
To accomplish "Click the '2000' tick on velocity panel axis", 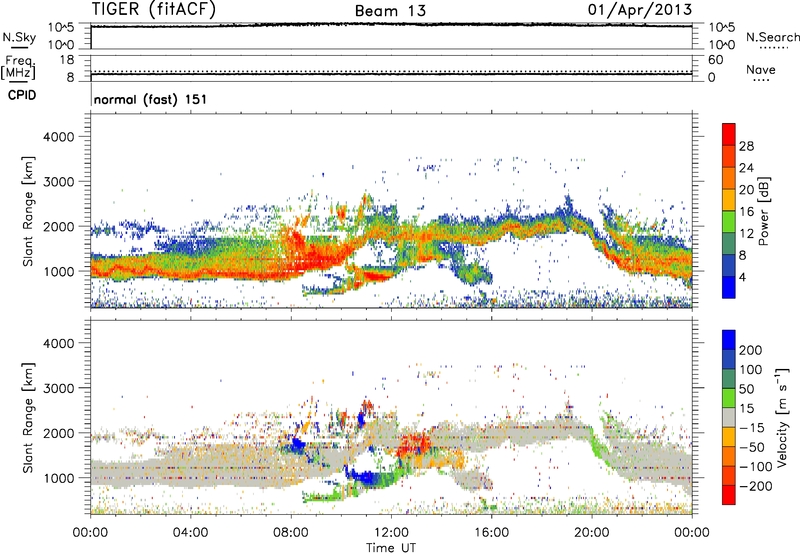I will point(59,433).
